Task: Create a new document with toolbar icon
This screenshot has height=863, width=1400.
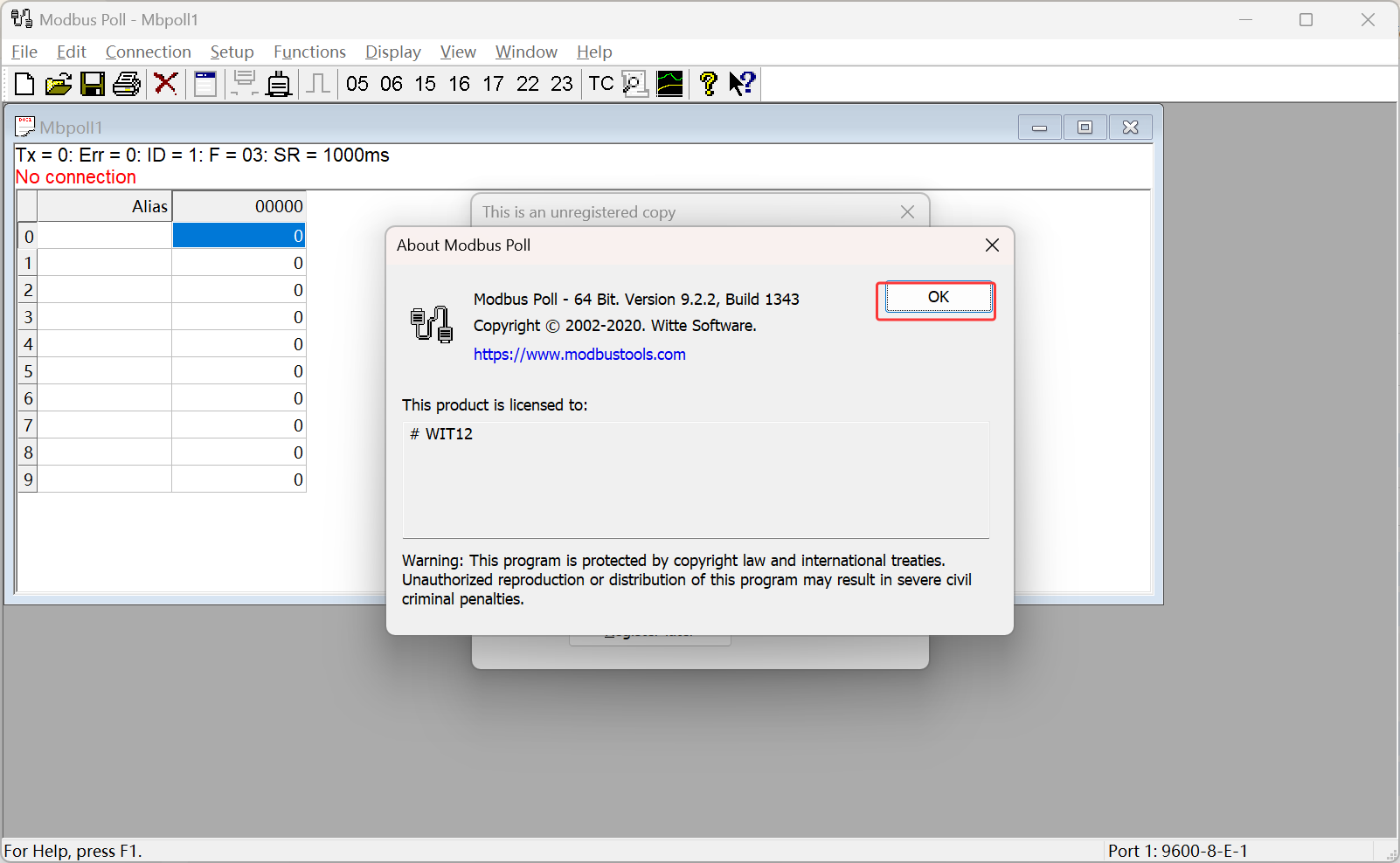Action: click(24, 84)
